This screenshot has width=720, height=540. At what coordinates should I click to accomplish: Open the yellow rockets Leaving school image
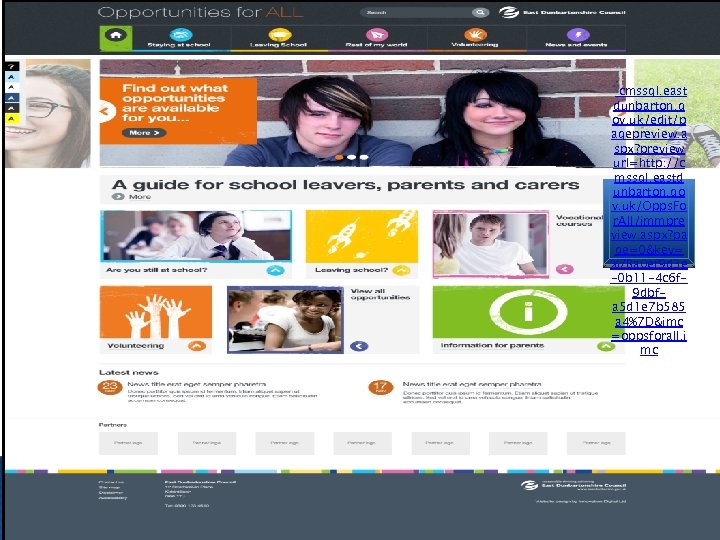pos(362,236)
